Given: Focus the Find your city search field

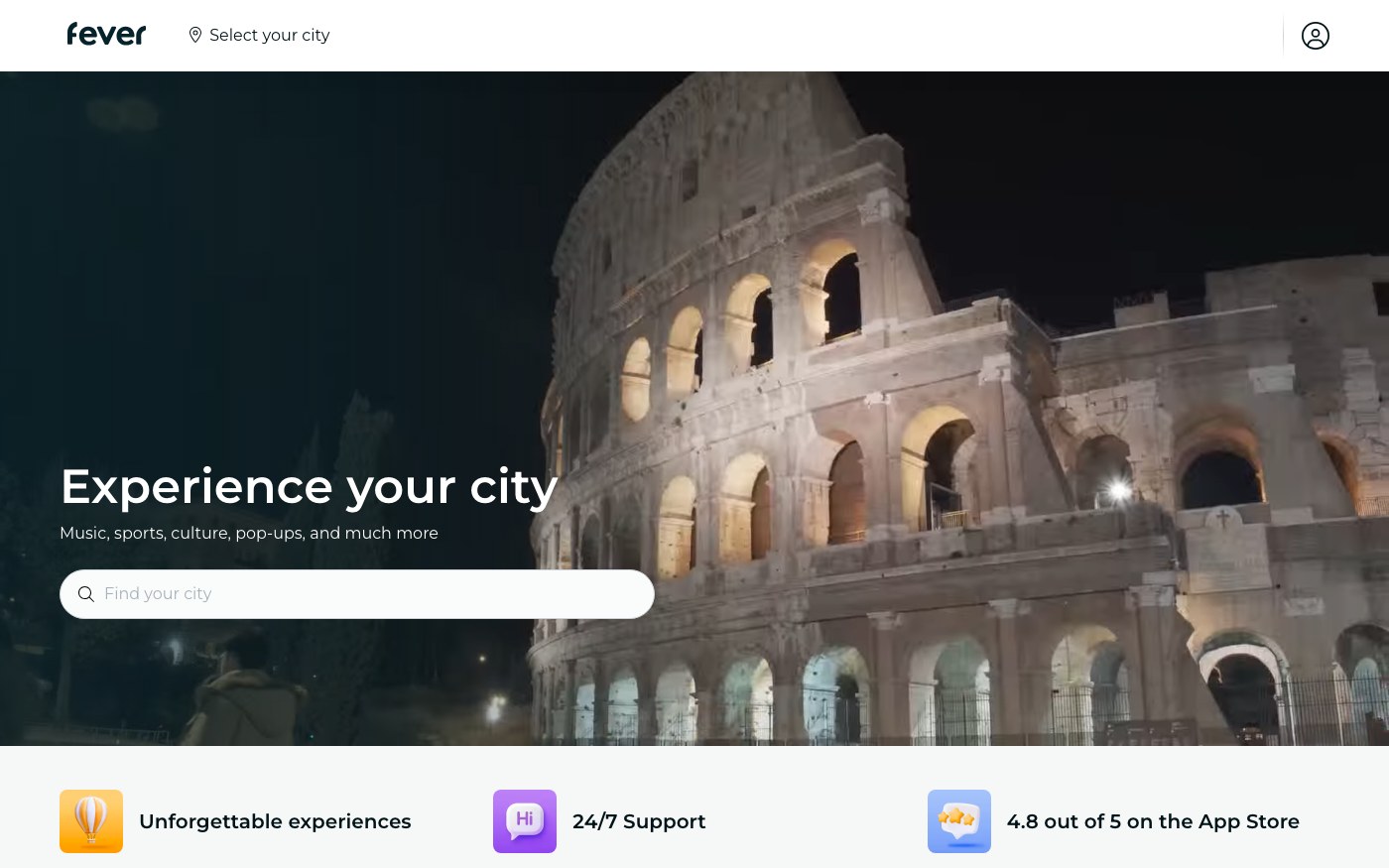Looking at the screenshot, I should (x=357, y=594).
